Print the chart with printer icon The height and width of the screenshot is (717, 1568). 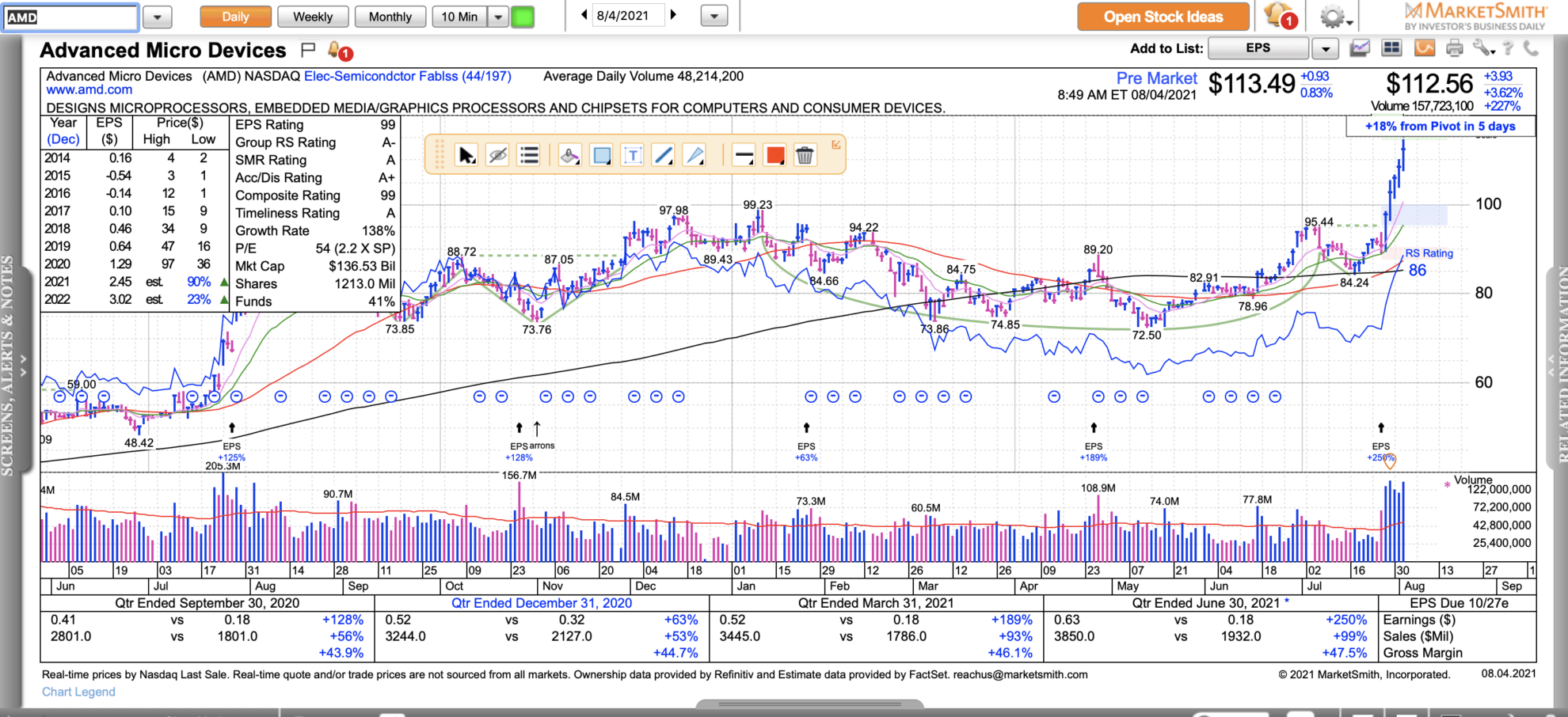[1455, 48]
